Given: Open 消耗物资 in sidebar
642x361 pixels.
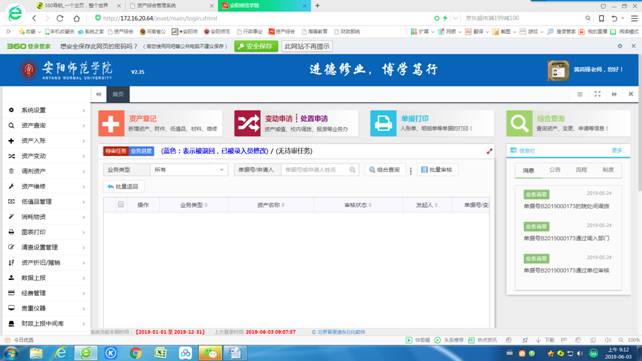Looking at the screenshot, I should [34, 217].
